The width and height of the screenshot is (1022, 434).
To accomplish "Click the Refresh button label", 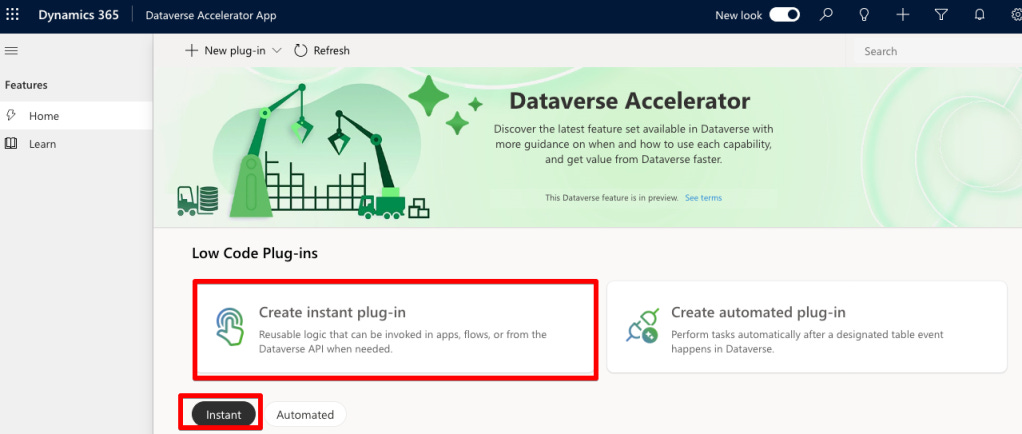I will [332, 51].
